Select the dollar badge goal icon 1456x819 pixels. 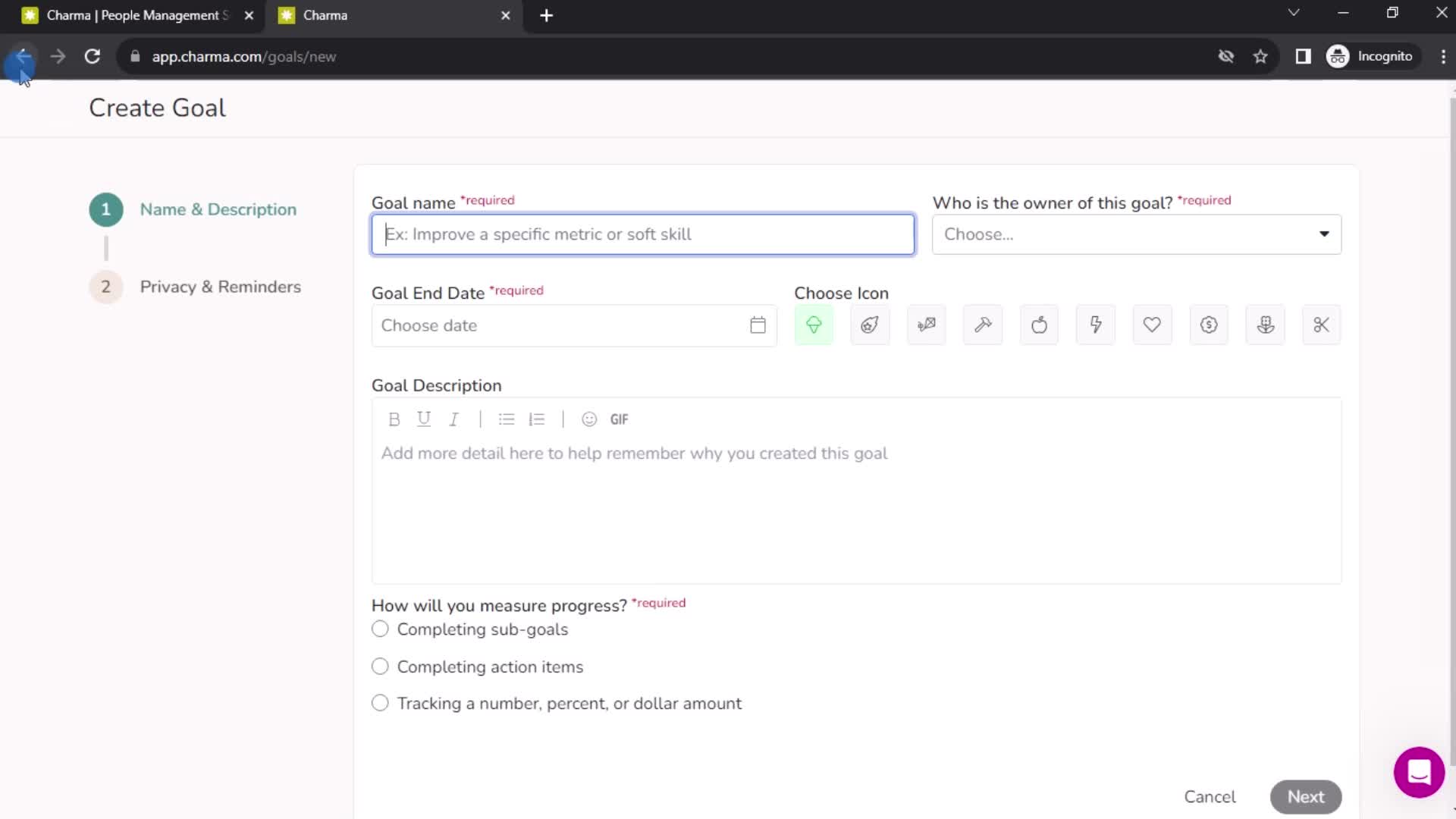pos(1209,325)
